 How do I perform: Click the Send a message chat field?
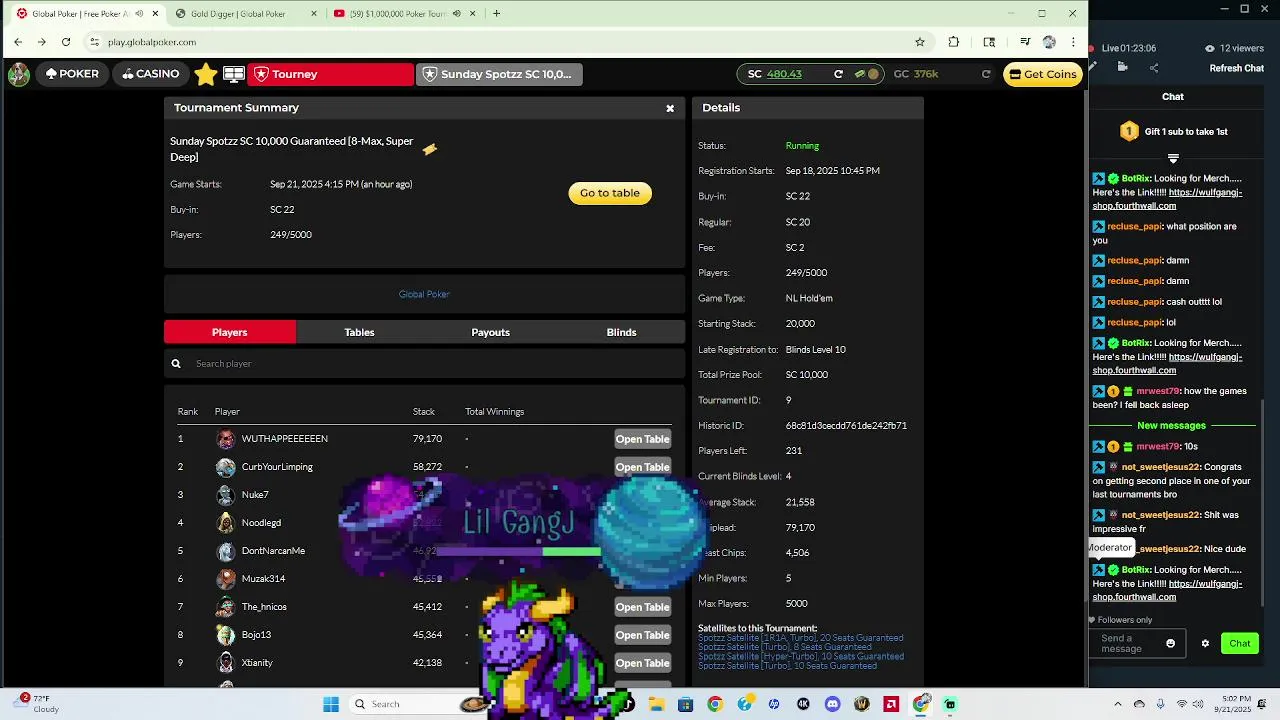tap(1138, 644)
